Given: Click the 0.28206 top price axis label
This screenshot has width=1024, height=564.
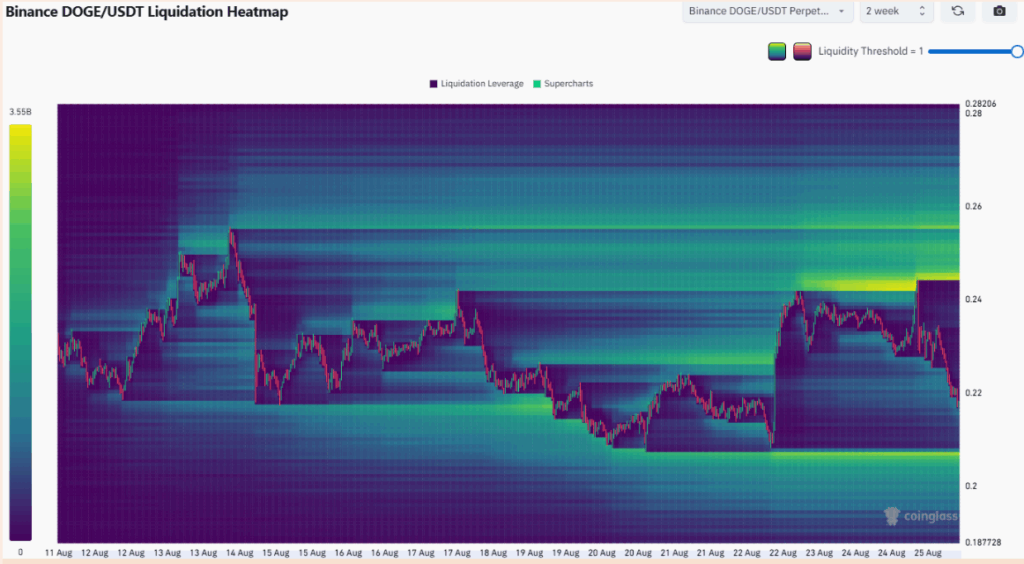Looking at the screenshot, I should 981,104.
